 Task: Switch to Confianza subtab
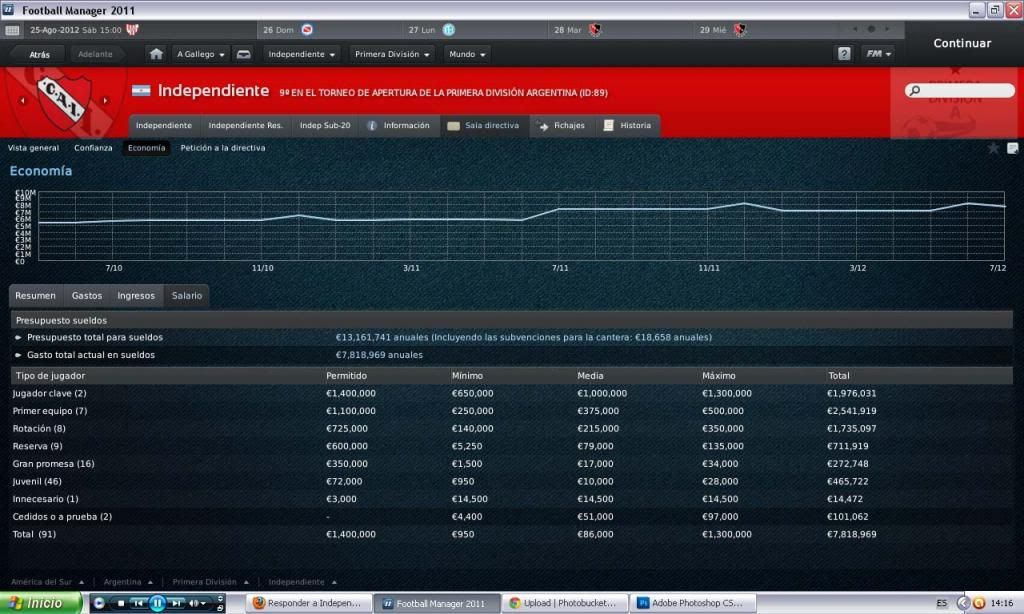(93, 148)
